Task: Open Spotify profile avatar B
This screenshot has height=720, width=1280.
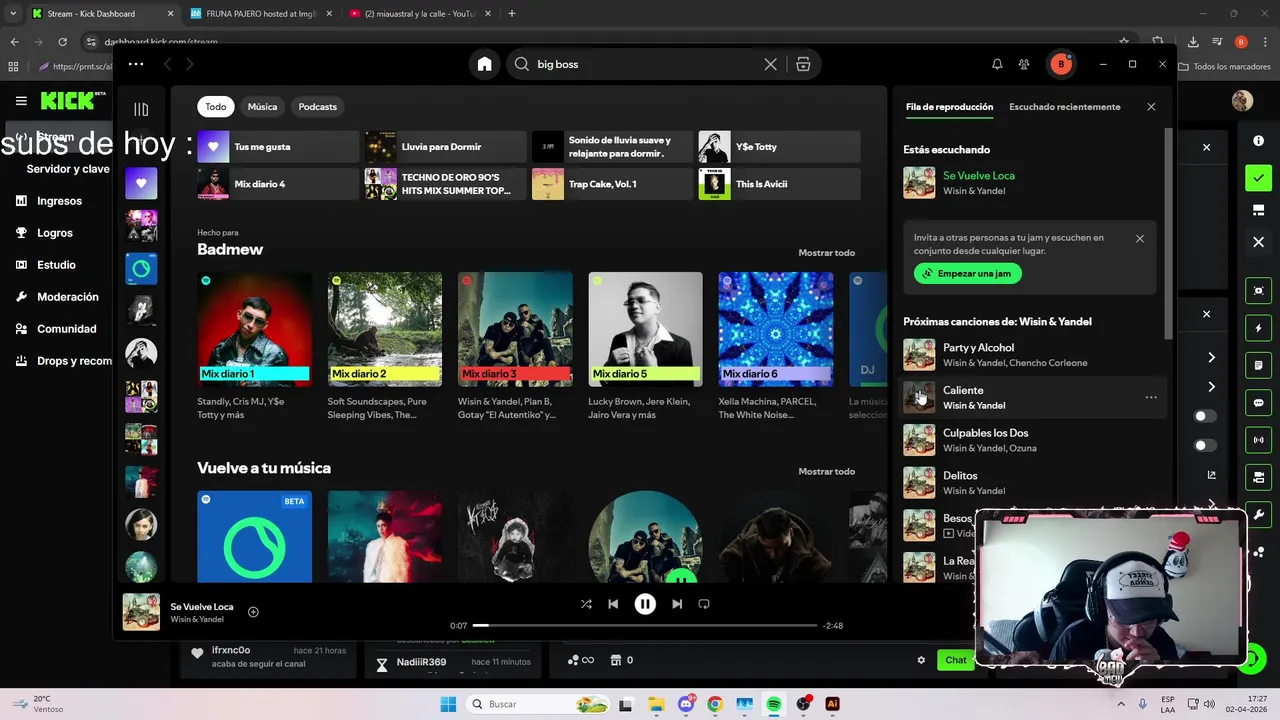Action: tap(1061, 64)
